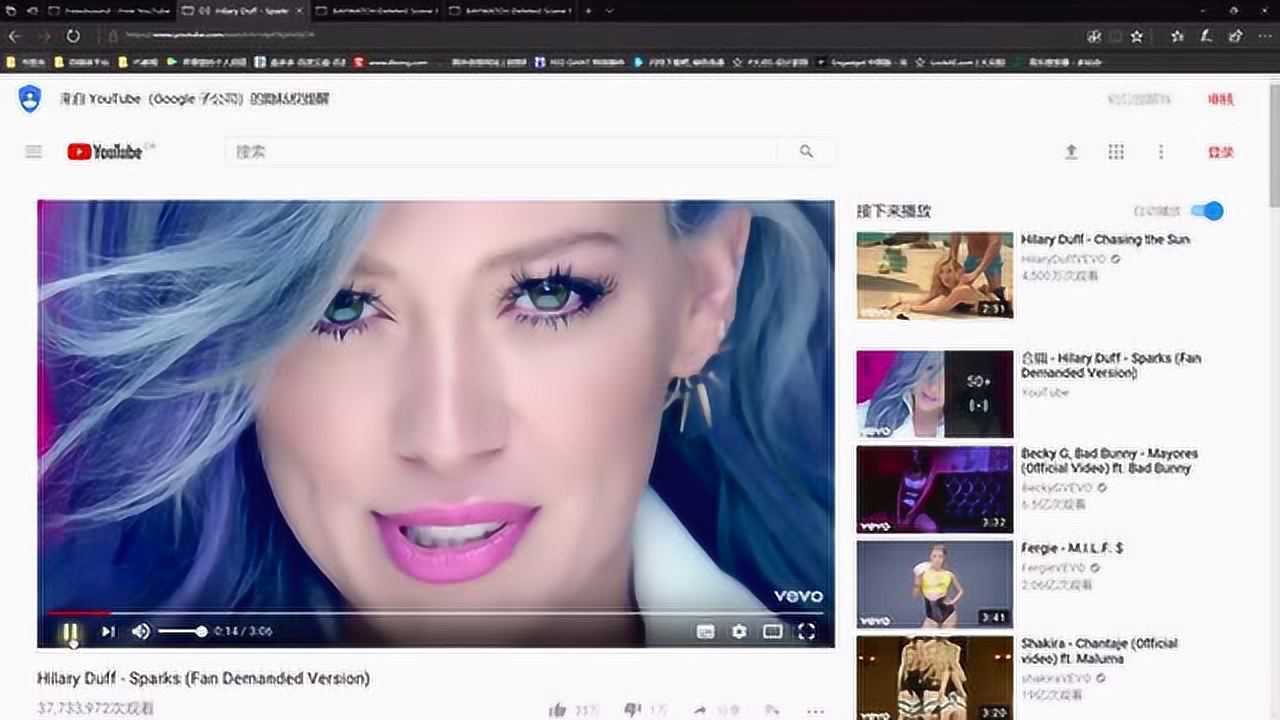Open the Mayores video thumbnail

point(934,490)
